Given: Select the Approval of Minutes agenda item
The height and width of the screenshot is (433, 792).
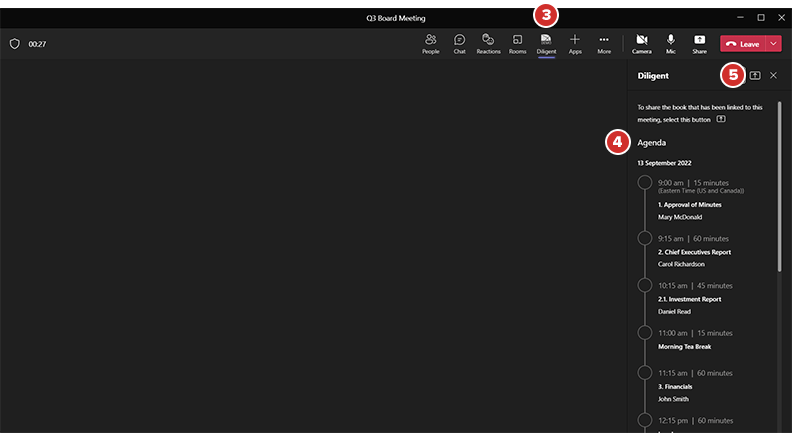Looking at the screenshot, I should point(689,205).
